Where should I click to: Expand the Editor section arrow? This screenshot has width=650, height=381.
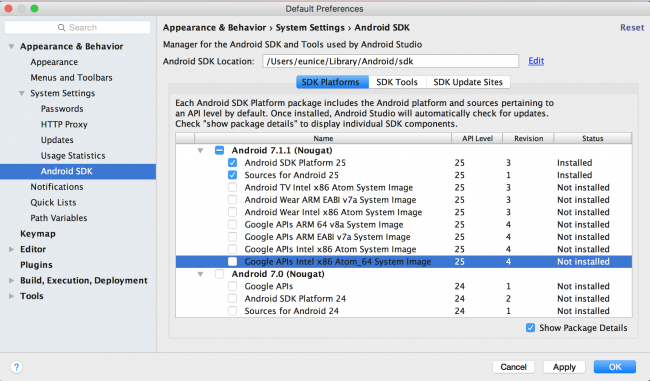pyautogui.click(x=12, y=249)
